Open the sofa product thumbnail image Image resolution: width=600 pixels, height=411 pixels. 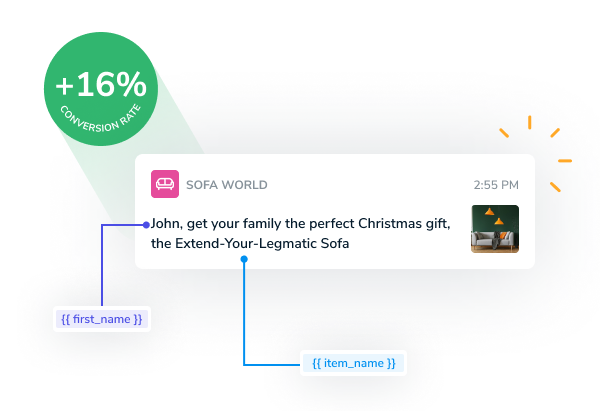pyautogui.click(x=495, y=229)
